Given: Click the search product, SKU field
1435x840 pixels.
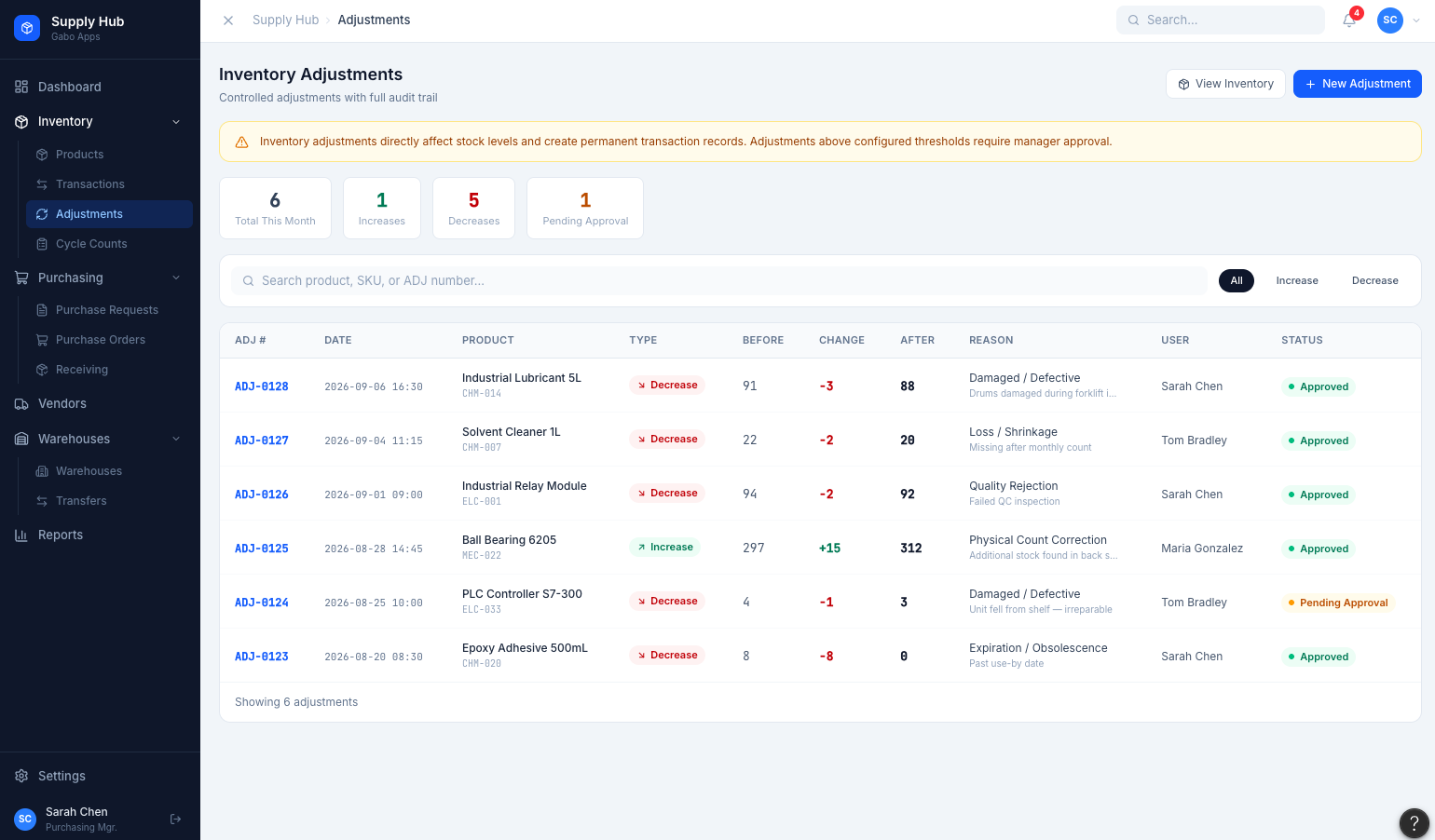Looking at the screenshot, I should click(719, 280).
